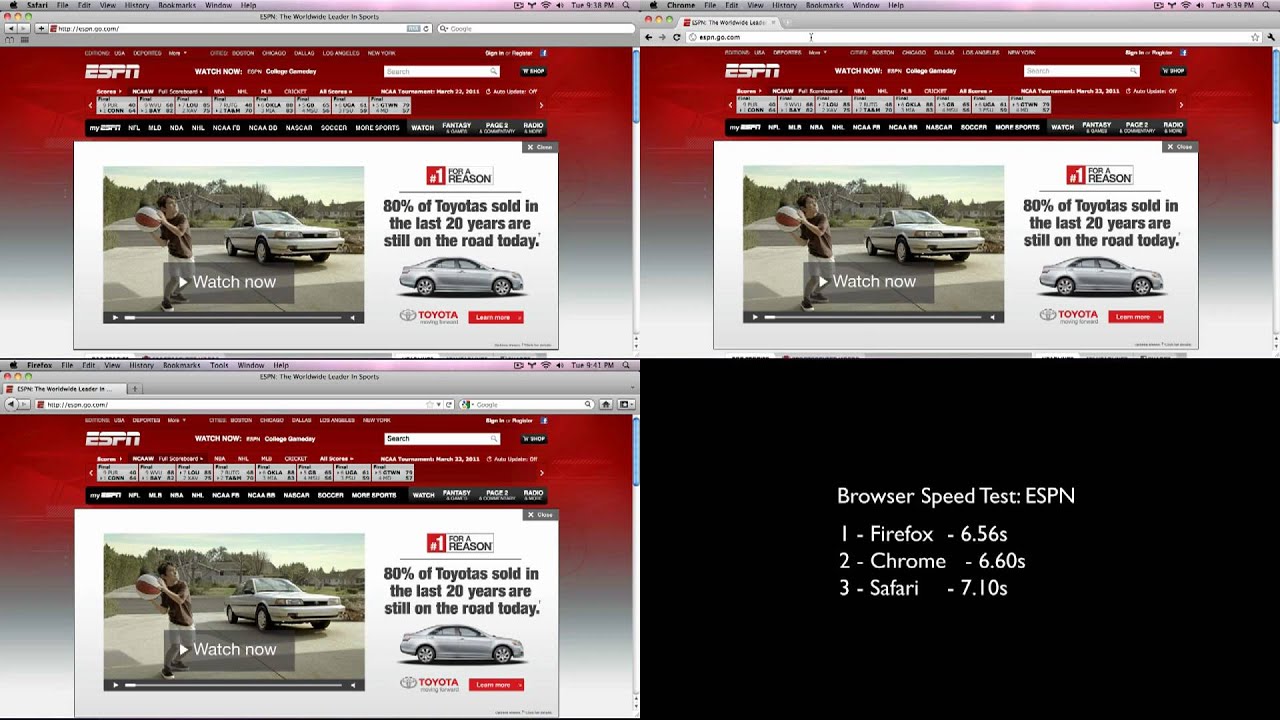Open the Wi-Fi icon in Firefox's menu bar
Viewport: 1280px width, 720px height.
pos(545,365)
